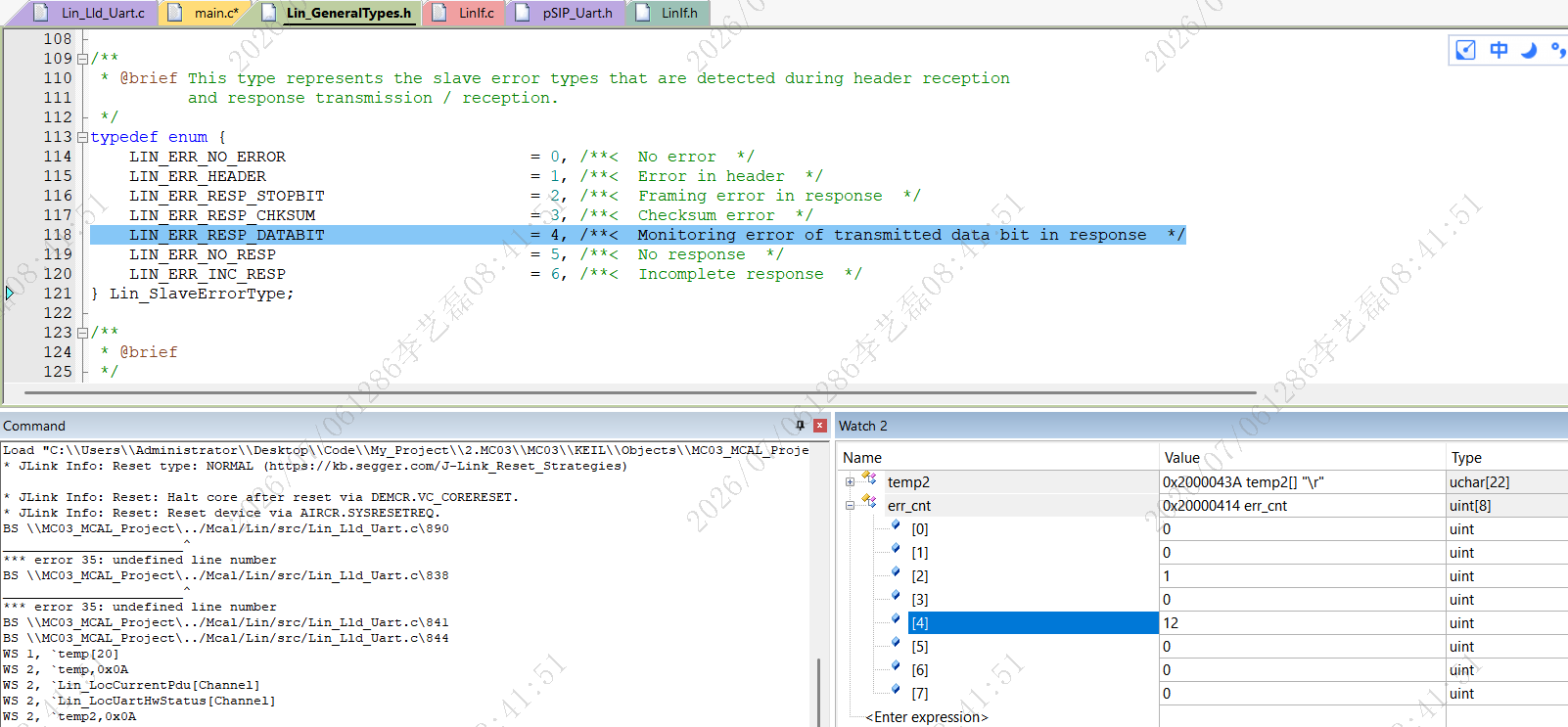This screenshot has height=727, width=1568.
Task: Click the diamond icon beside [1]
Action: [x=896, y=550]
